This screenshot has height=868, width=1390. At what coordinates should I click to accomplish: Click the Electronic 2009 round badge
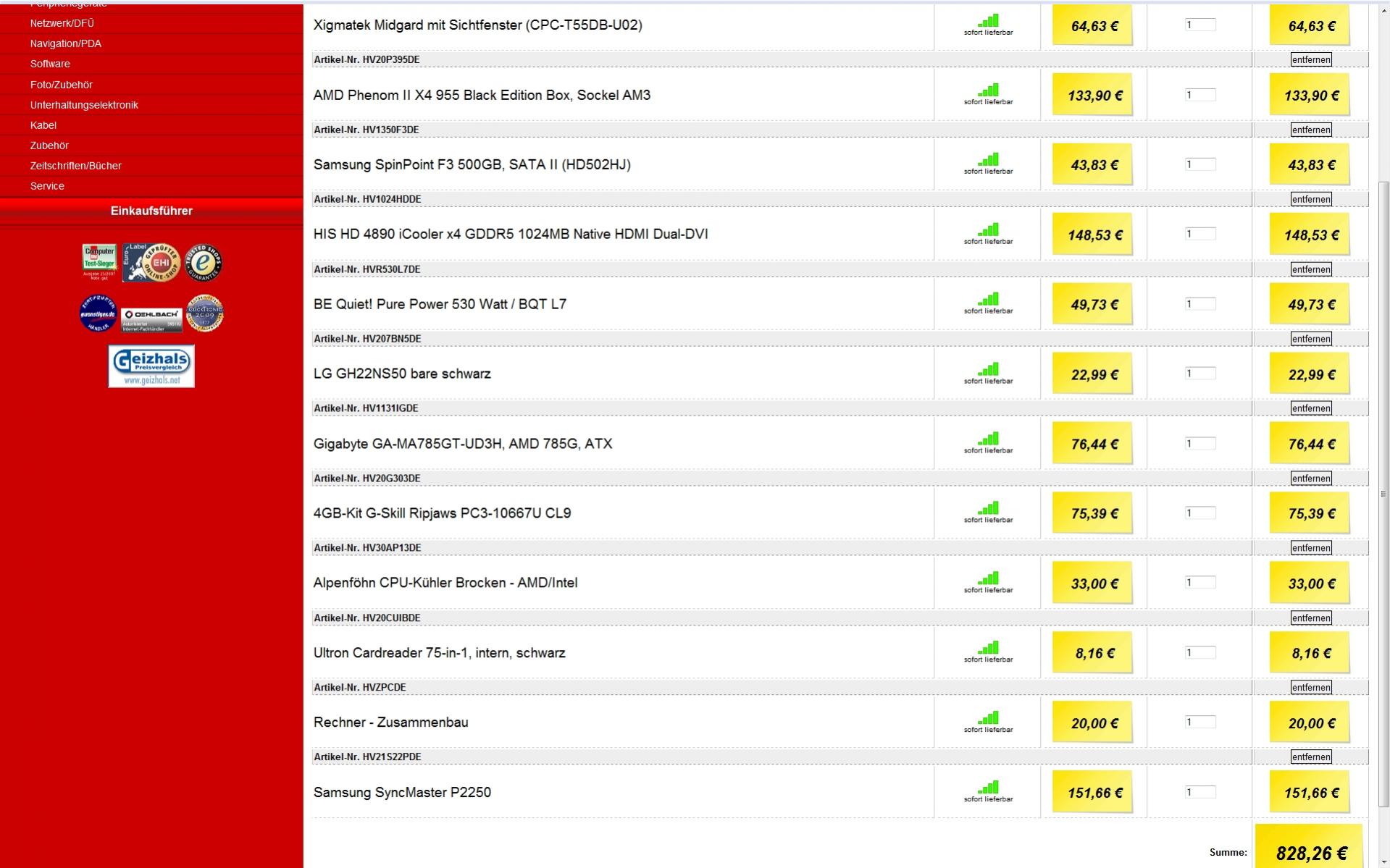coord(205,313)
